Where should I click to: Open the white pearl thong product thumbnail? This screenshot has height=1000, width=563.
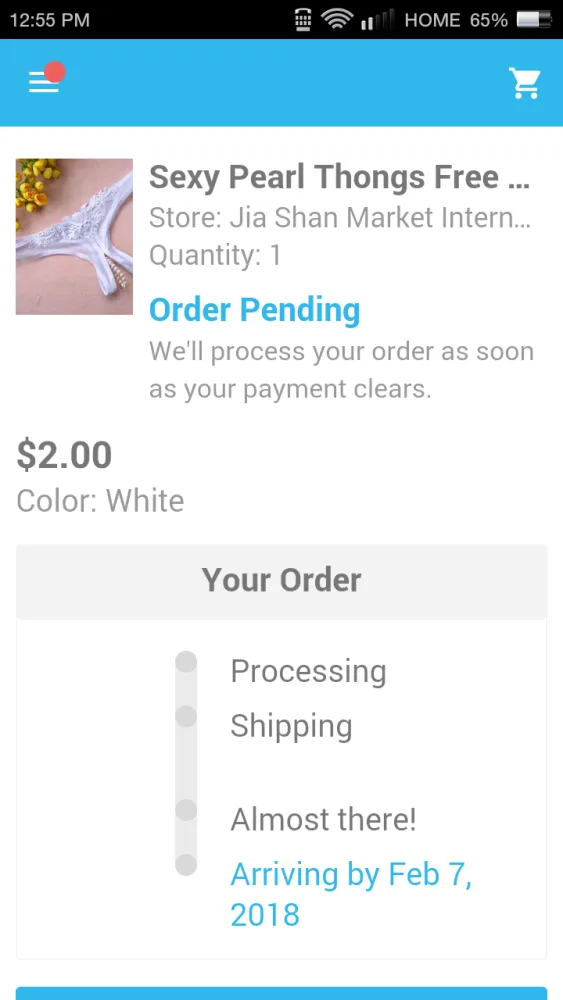pos(74,237)
